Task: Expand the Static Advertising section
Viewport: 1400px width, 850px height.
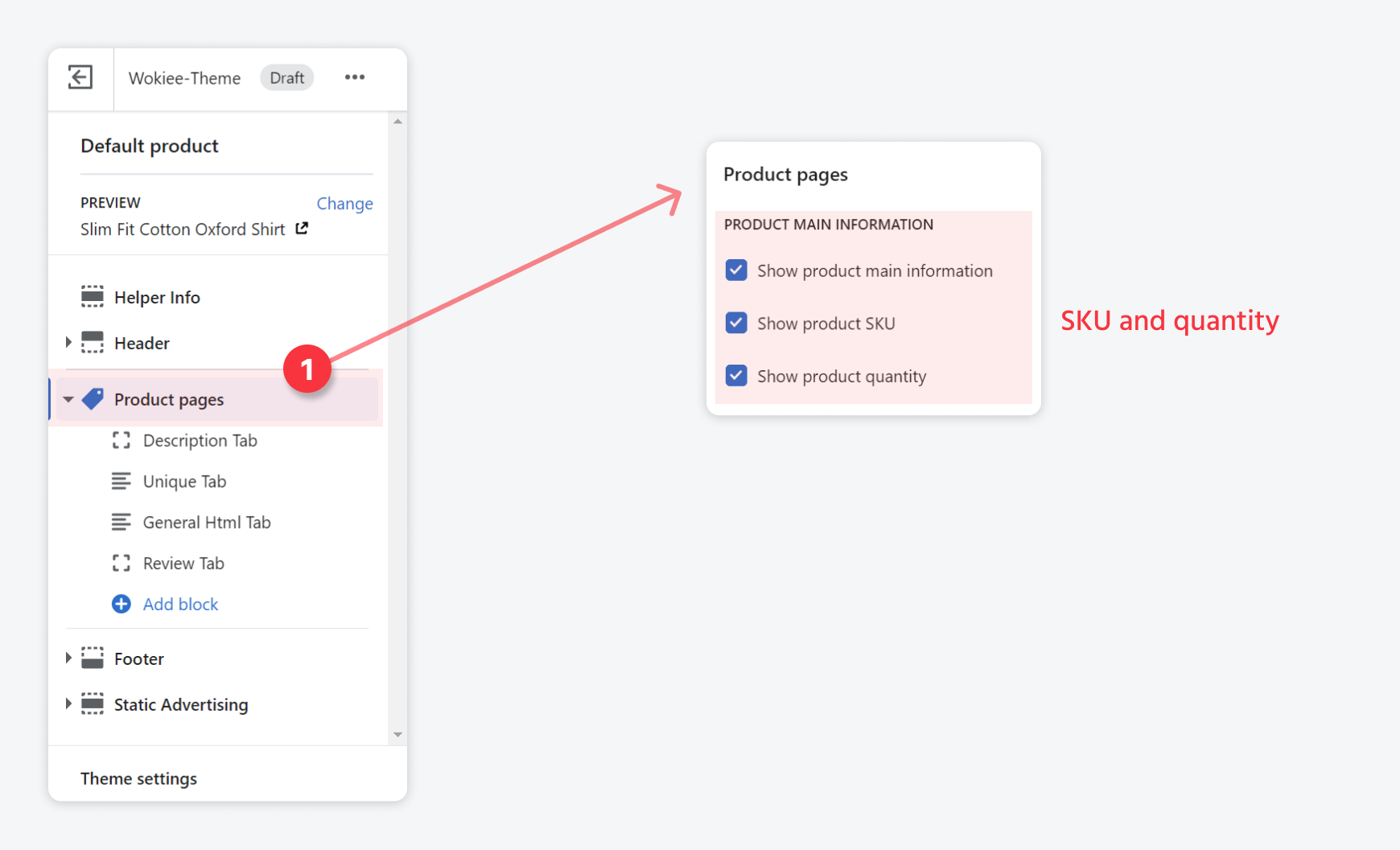Action: click(x=68, y=704)
